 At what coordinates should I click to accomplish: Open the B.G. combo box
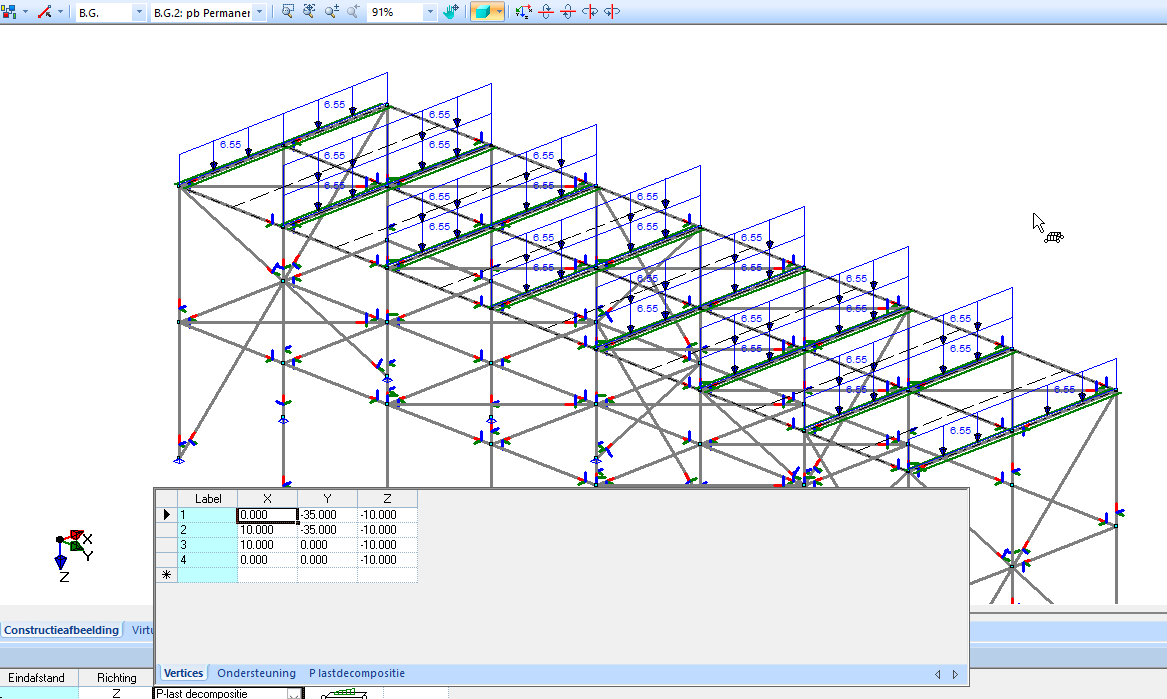tap(111, 13)
